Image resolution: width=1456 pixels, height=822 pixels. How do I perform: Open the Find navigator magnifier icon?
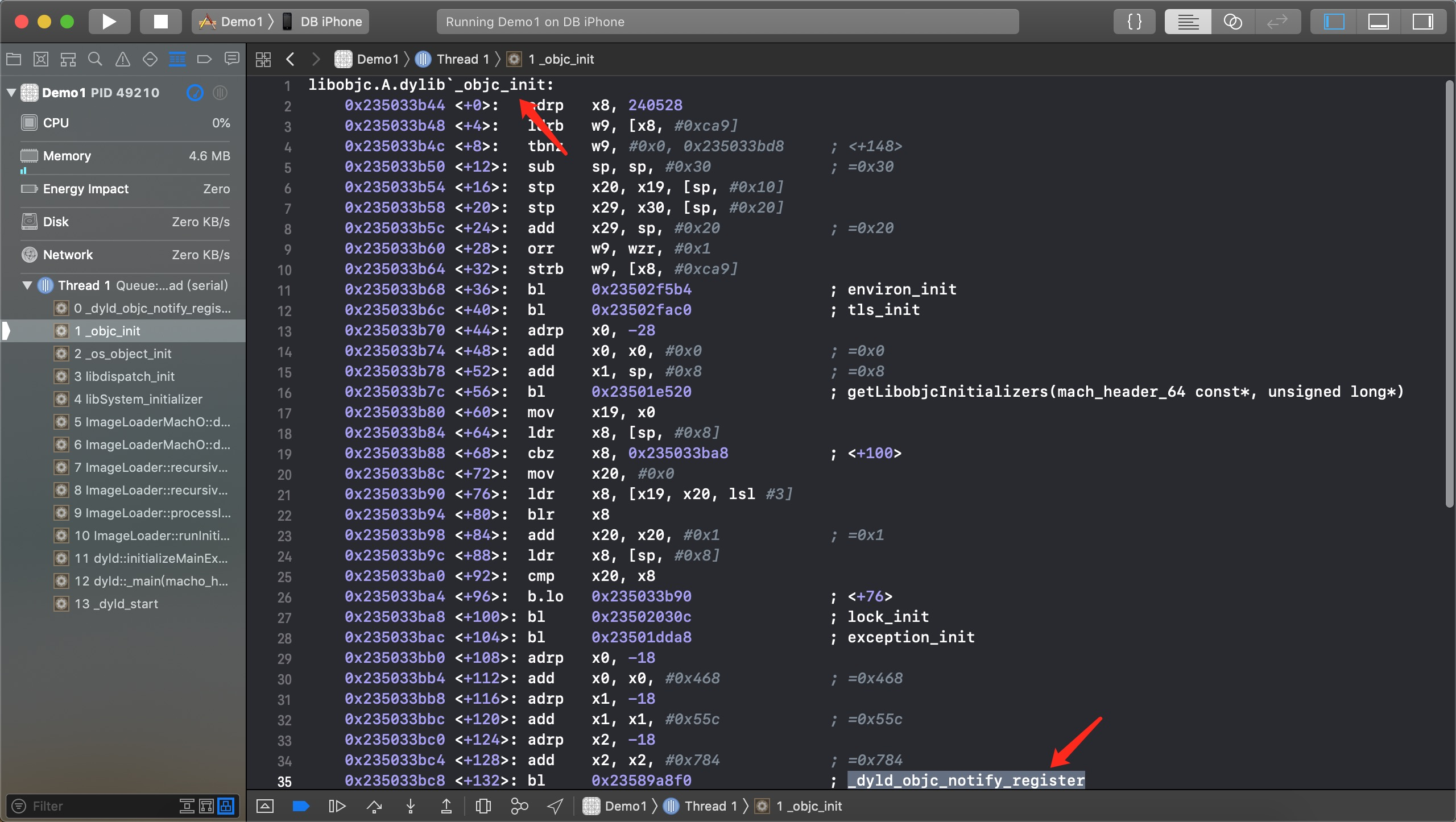95,59
